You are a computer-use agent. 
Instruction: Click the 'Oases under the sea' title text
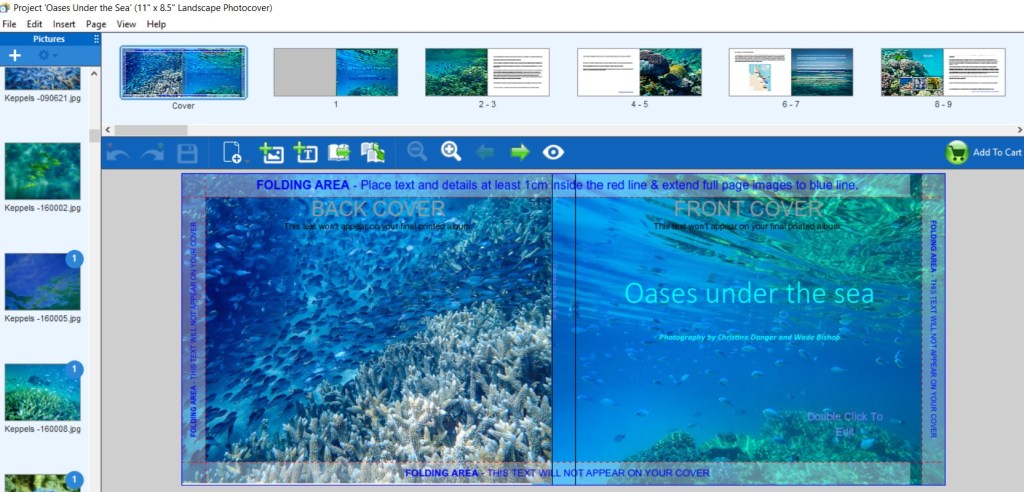(x=749, y=294)
